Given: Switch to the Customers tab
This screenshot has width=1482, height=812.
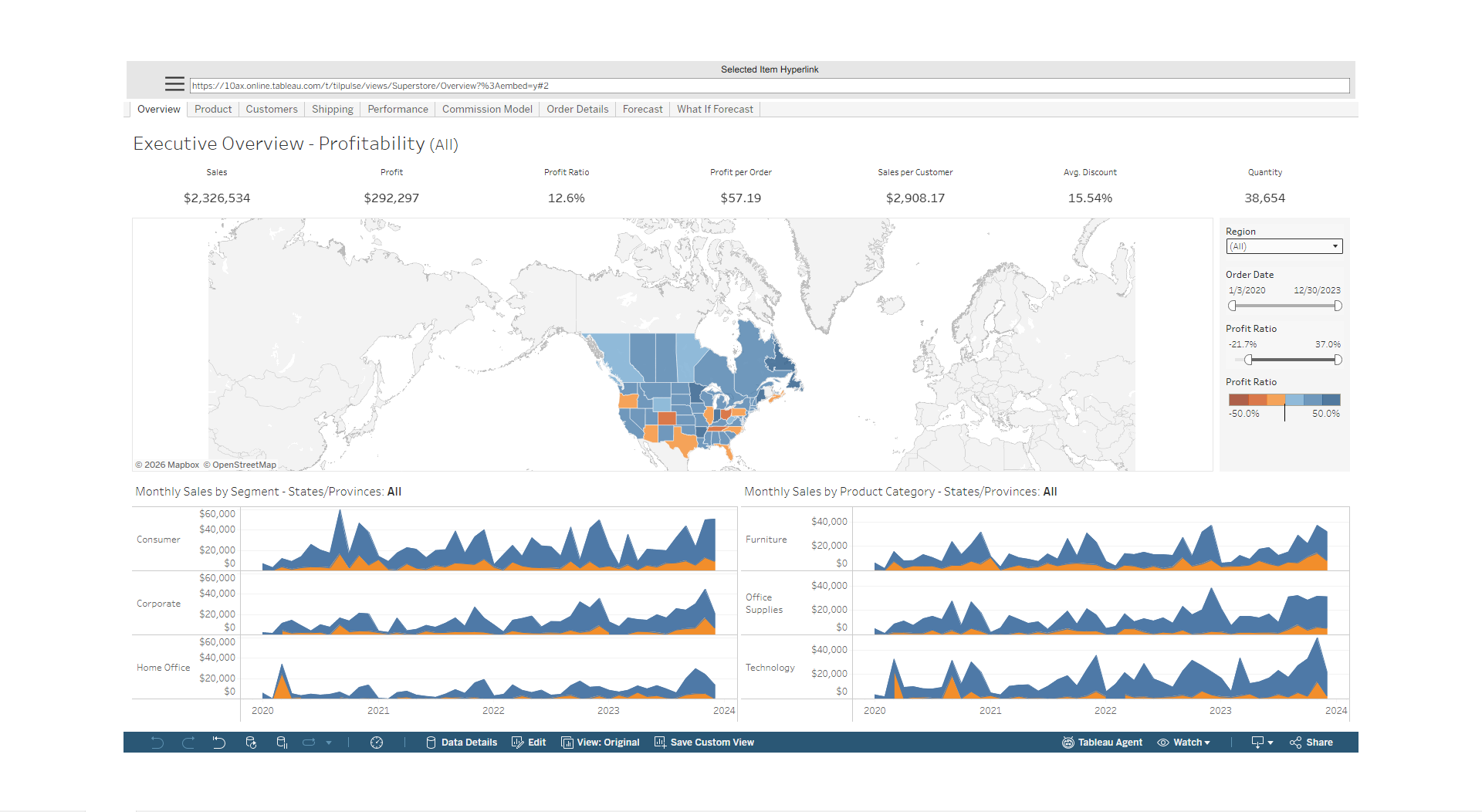Looking at the screenshot, I should (272, 110).
